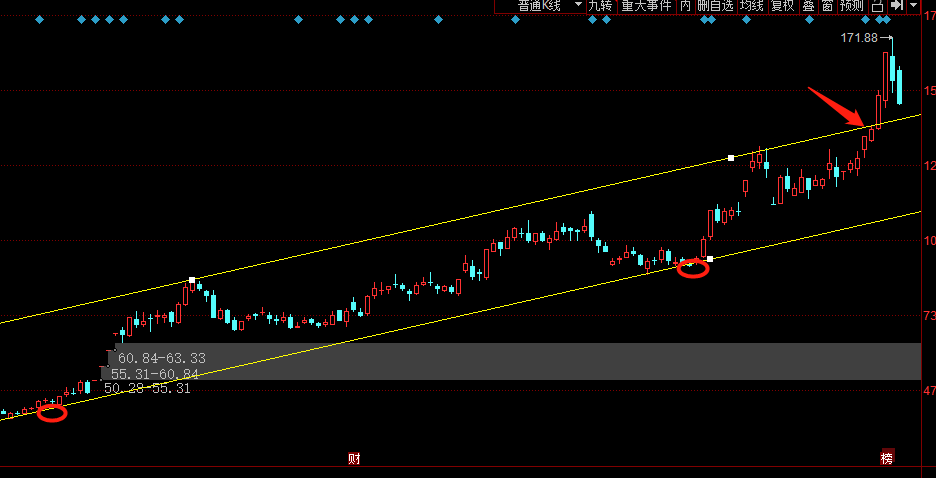Image resolution: width=936 pixels, height=478 pixels.
Task: Click the 内 toolbar button
Action: tap(685, 6)
